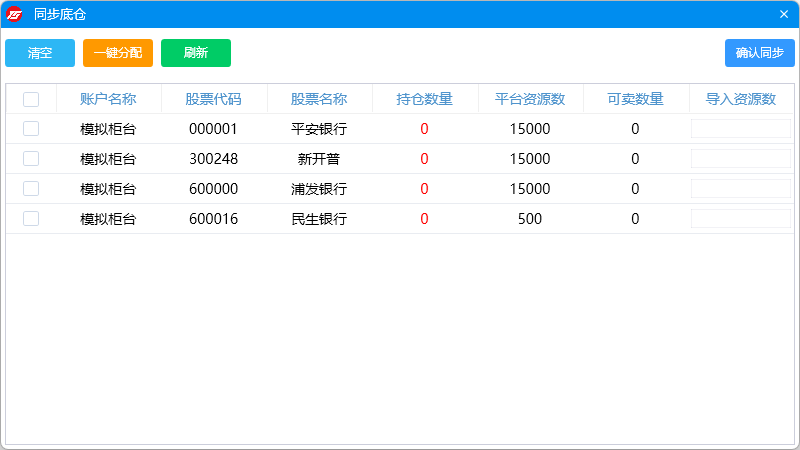Toggle the select-all checkbox in header

pos(31,99)
